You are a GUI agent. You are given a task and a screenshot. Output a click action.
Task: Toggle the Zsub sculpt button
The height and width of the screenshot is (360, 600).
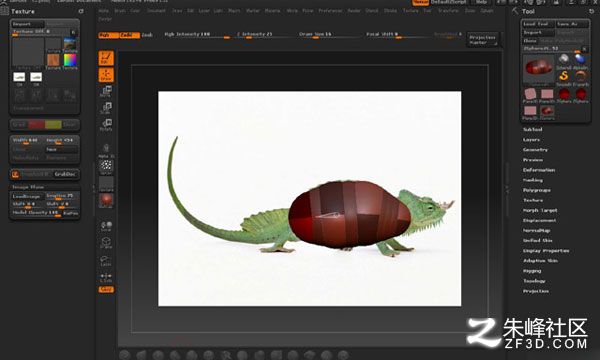tap(147, 35)
